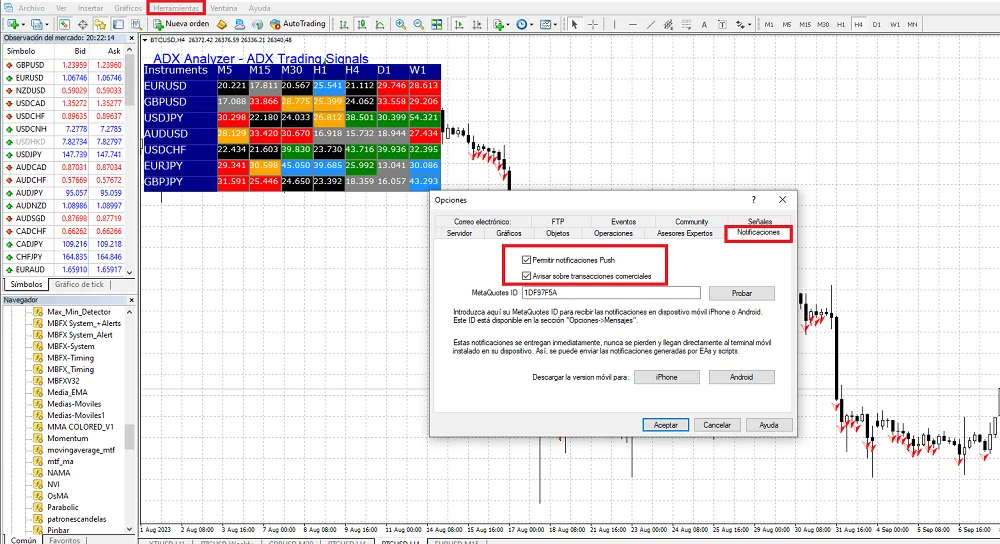Image resolution: width=1000 pixels, height=544 pixels.
Task: Click Cancelar in Opciones dialog
Action: (717, 425)
